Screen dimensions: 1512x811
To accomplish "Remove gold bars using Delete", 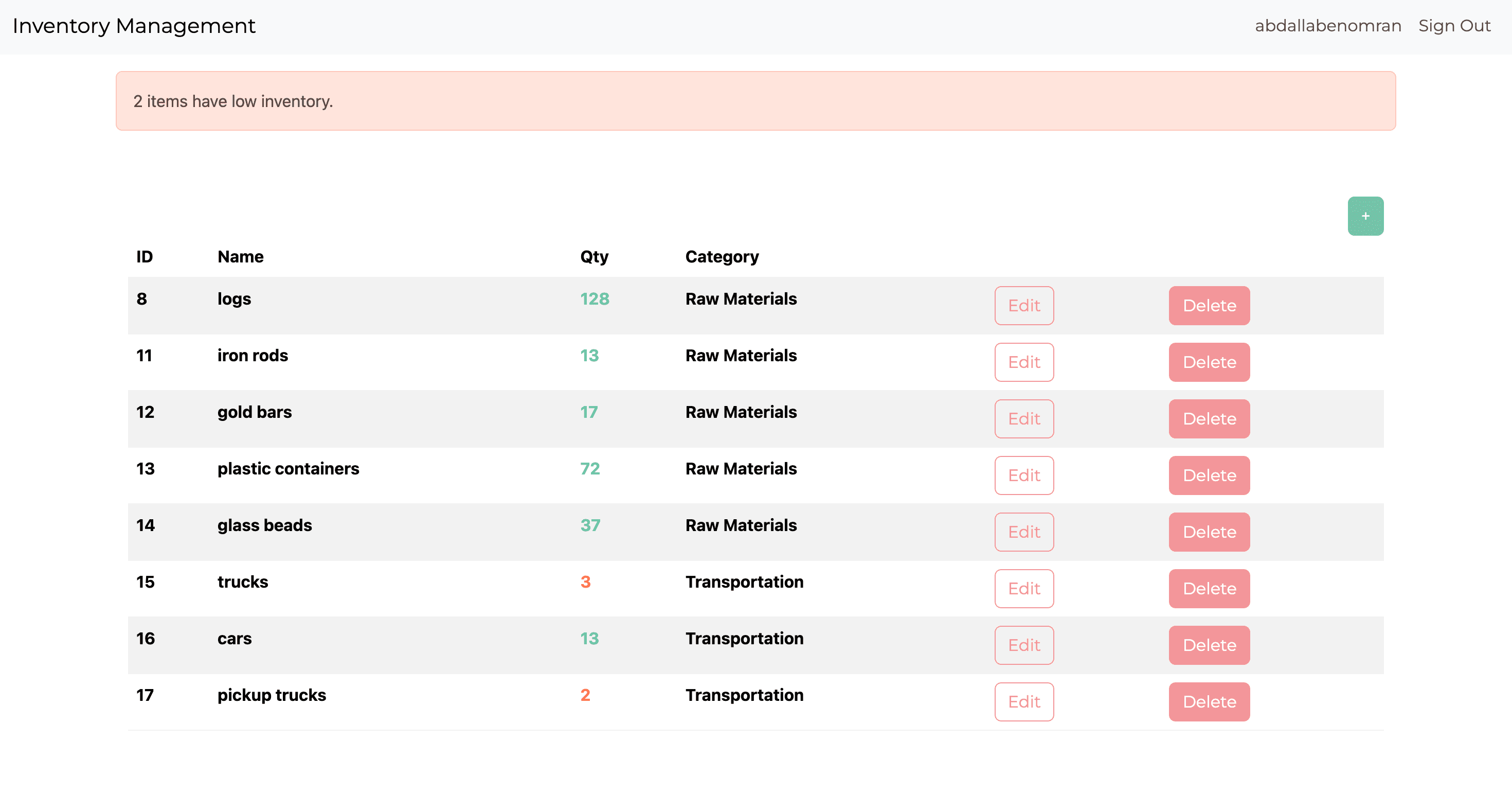I will pyautogui.click(x=1209, y=419).
